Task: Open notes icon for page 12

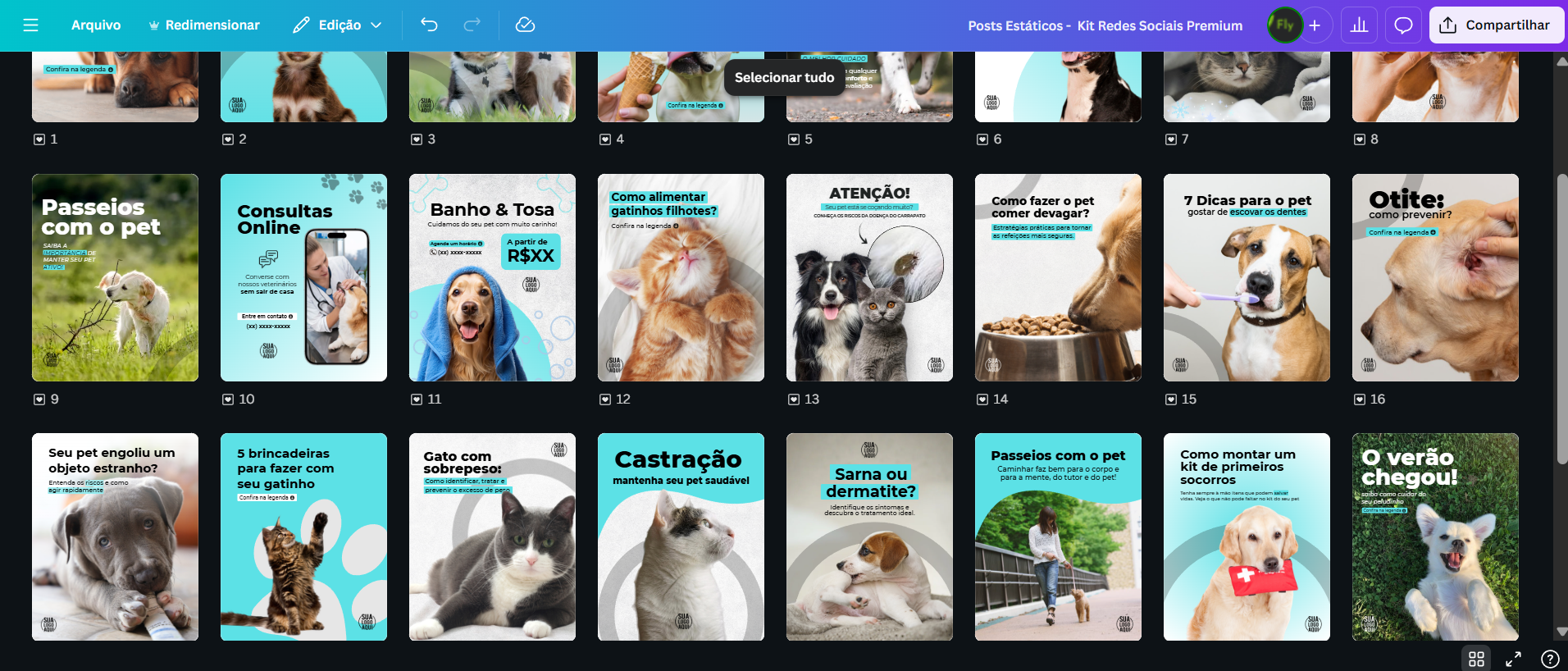Action: (x=605, y=399)
